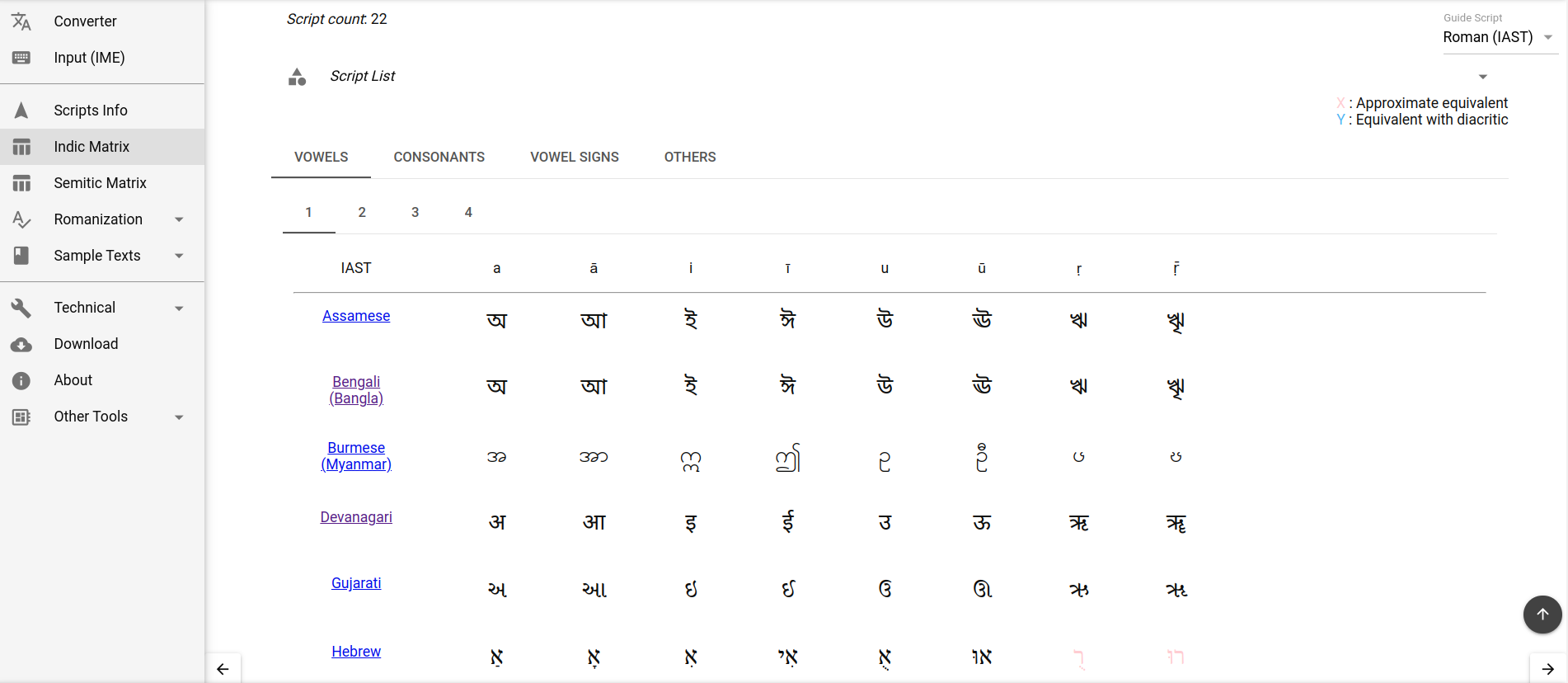The image size is (1568, 683).
Task: Click the Converter translate icon
Action: 21,21
